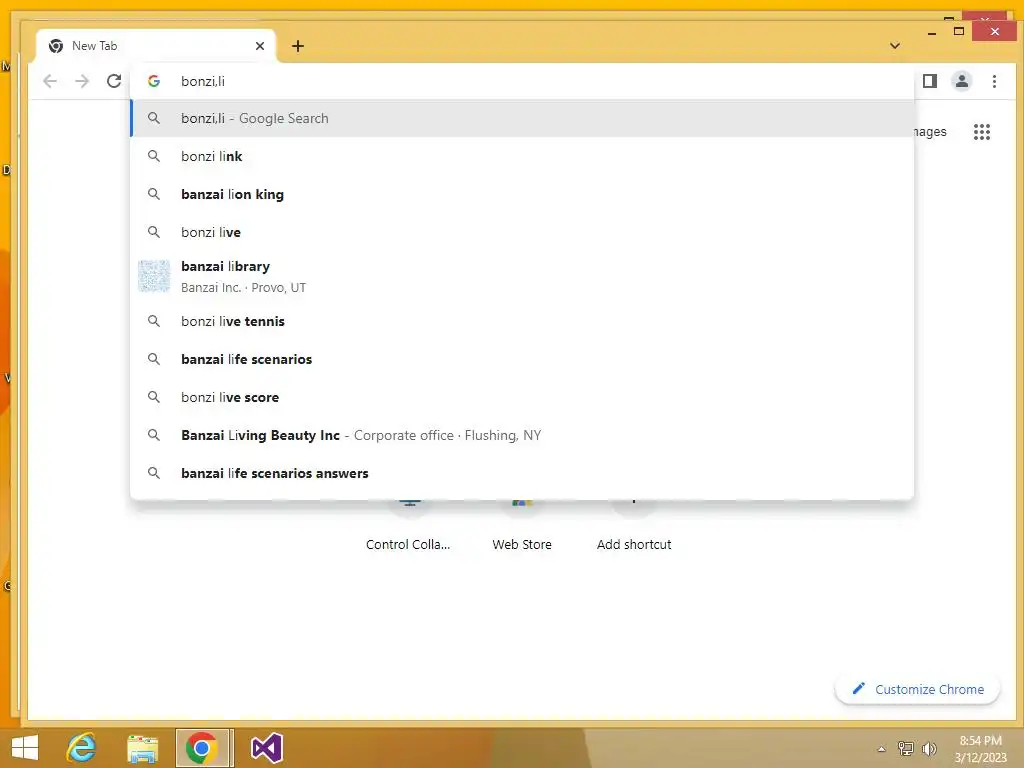Choose 'banzai life scenarios answers' suggestion
This screenshot has height=768, width=1024.
[x=522, y=473]
